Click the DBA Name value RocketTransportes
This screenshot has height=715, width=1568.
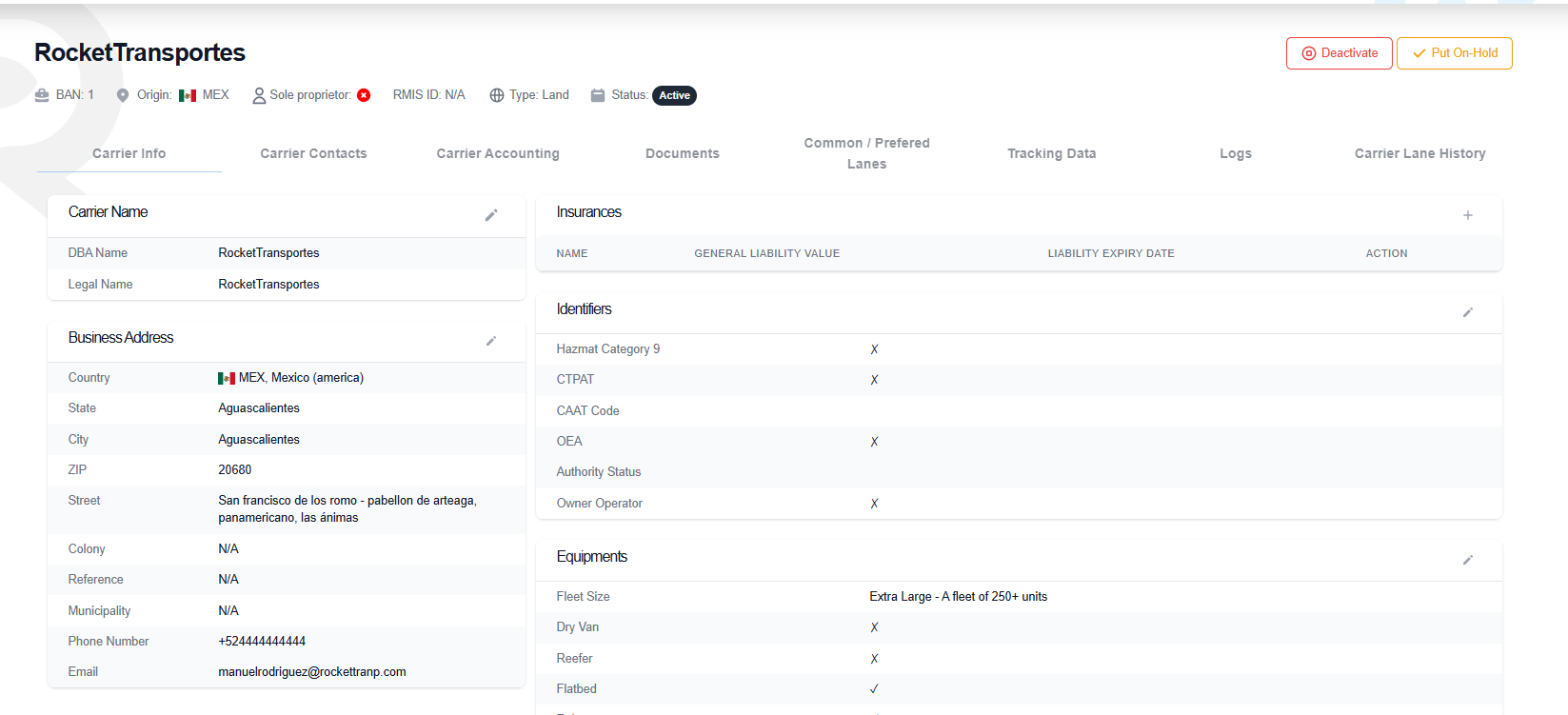[268, 253]
